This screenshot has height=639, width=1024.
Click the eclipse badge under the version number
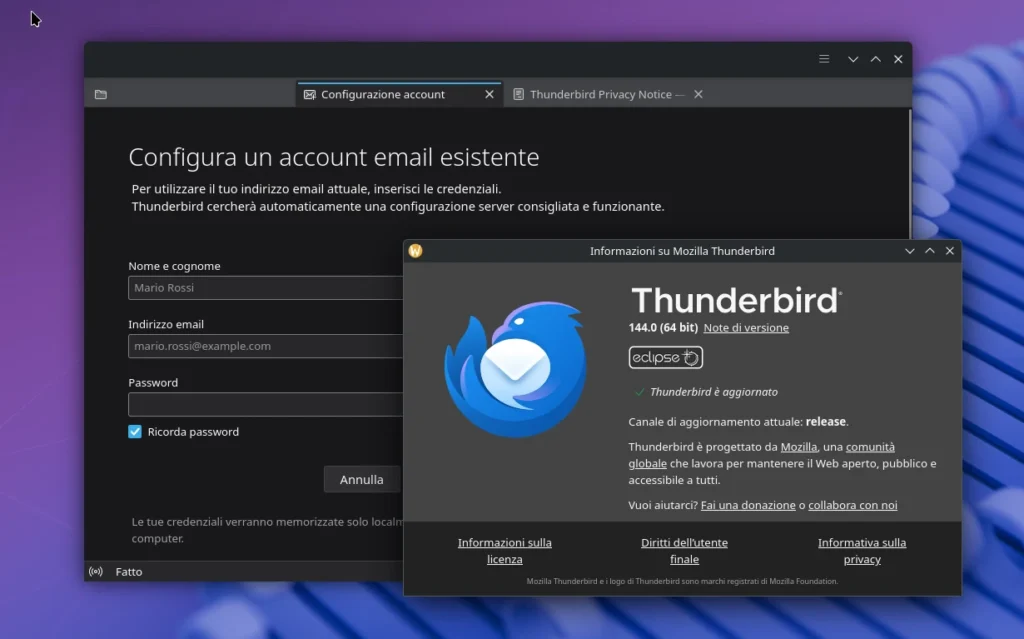[x=664, y=357]
